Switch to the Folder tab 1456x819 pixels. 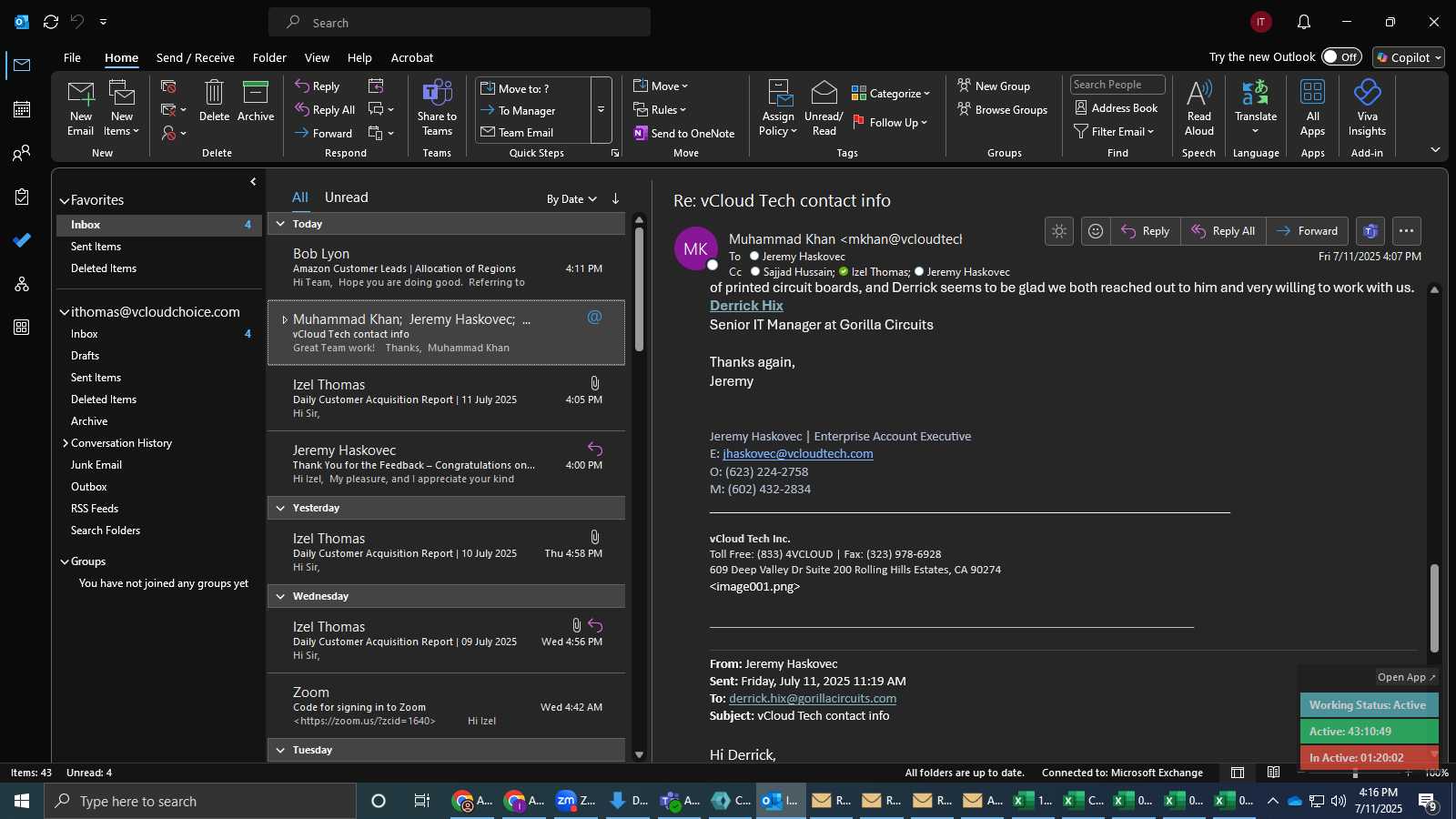point(269,57)
